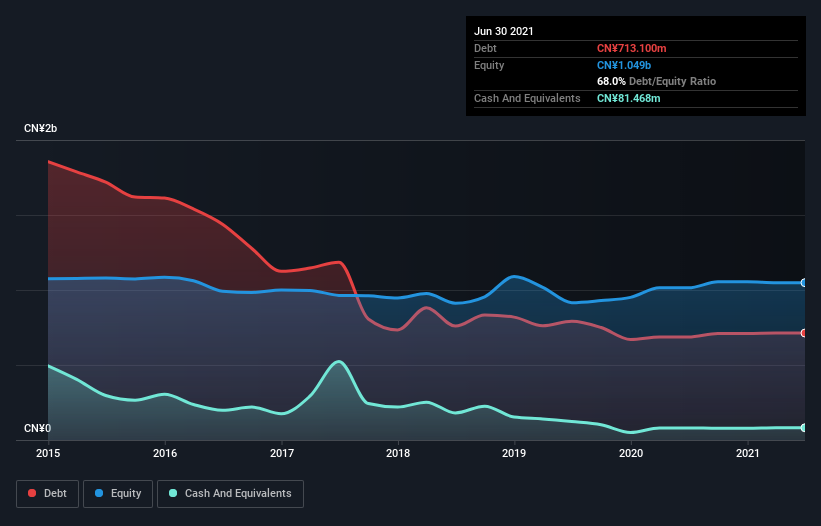Image resolution: width=821 pixels, height=526 pixels.
Task: Click the Jun 30 2021 tooltip date
Action: (504, 31)
